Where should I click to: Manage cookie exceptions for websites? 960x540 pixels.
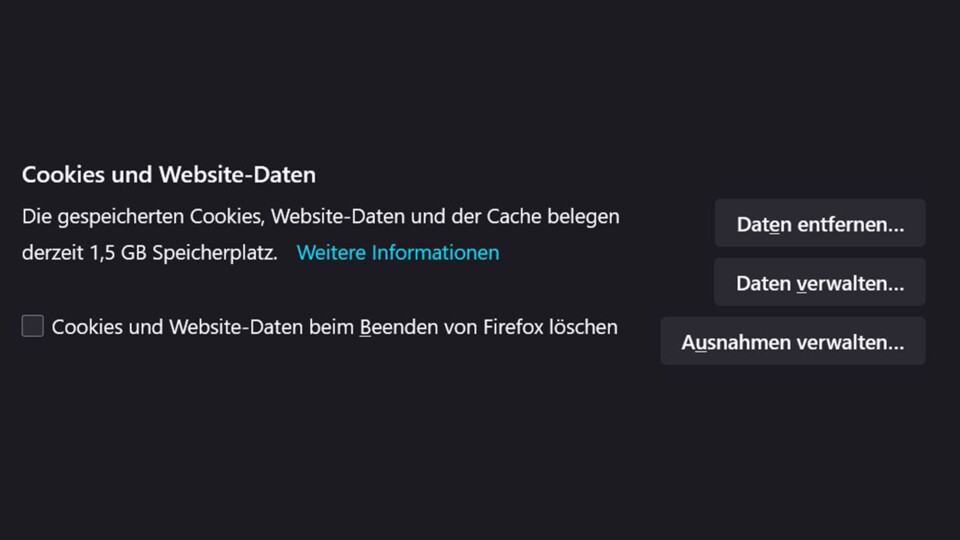[793, 341]
